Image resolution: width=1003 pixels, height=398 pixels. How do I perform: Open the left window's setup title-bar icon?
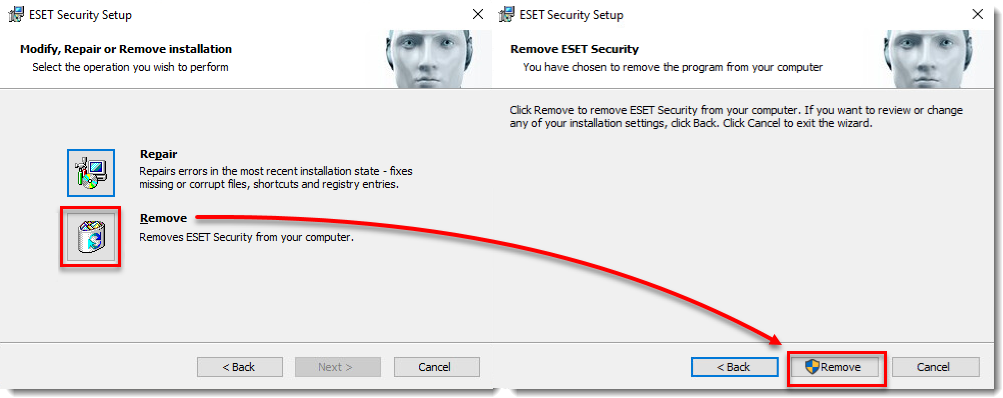[15, 15]
